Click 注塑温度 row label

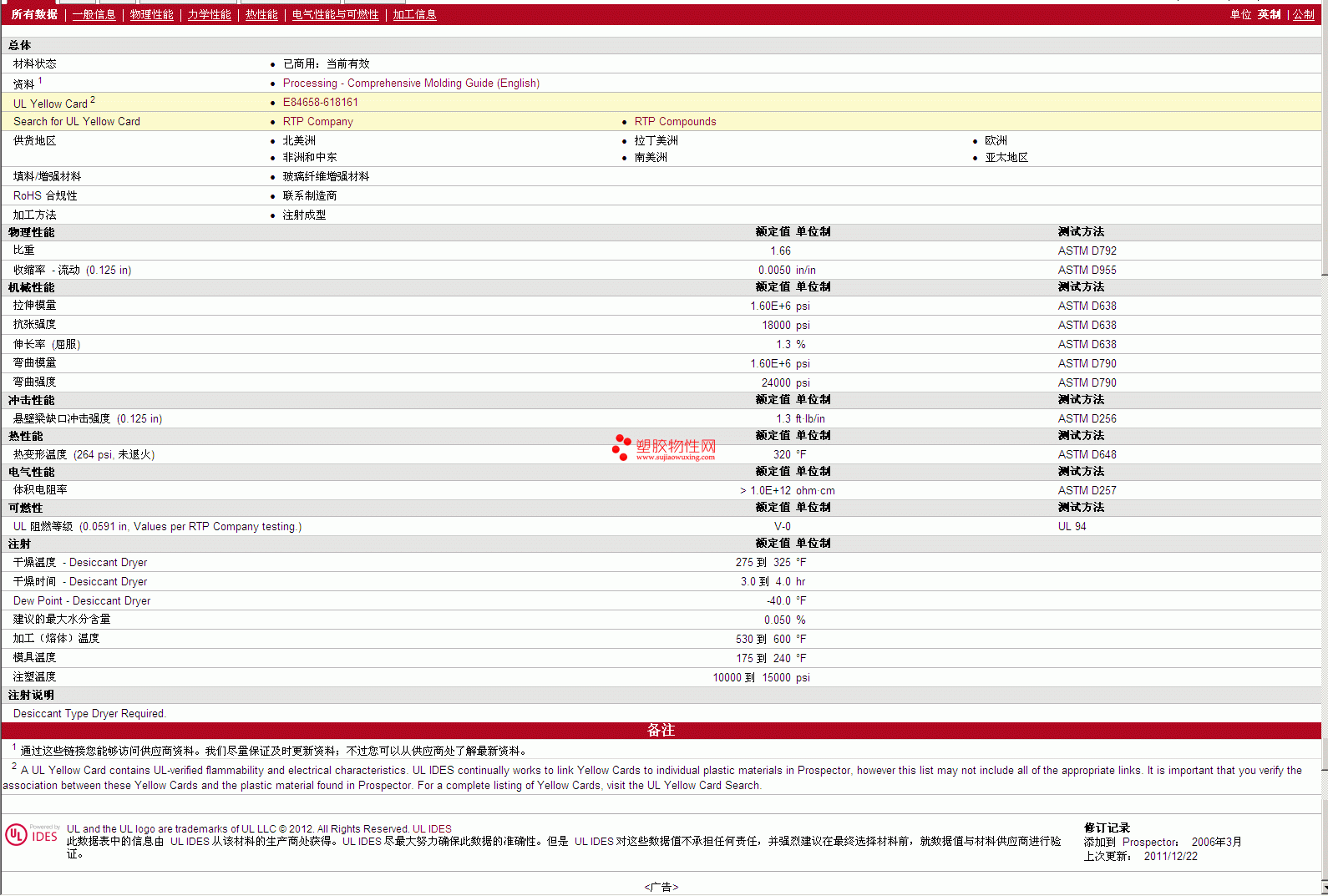[35, 676]
